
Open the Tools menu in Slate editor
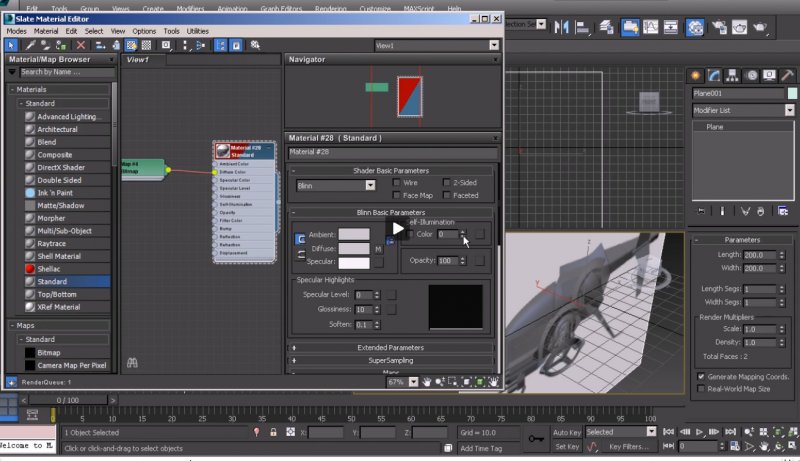click(171, 31)
